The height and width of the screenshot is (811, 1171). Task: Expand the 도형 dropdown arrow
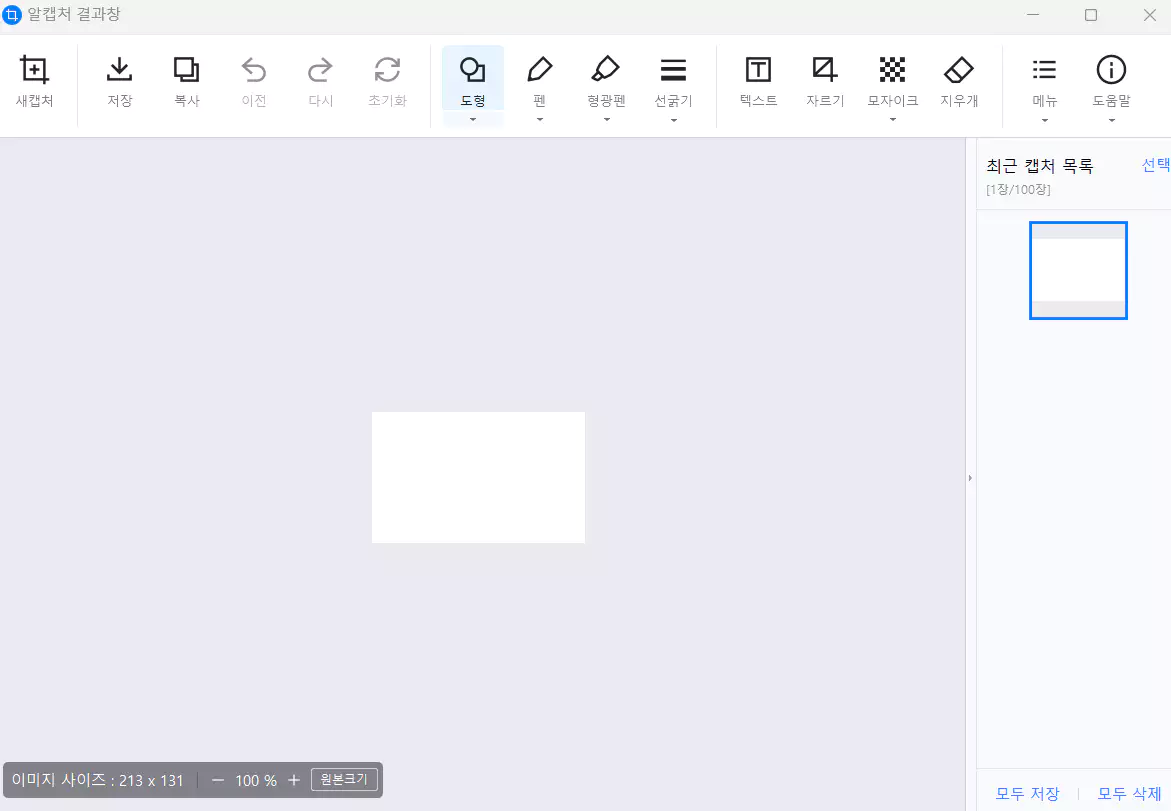click(x=473, y=119)
